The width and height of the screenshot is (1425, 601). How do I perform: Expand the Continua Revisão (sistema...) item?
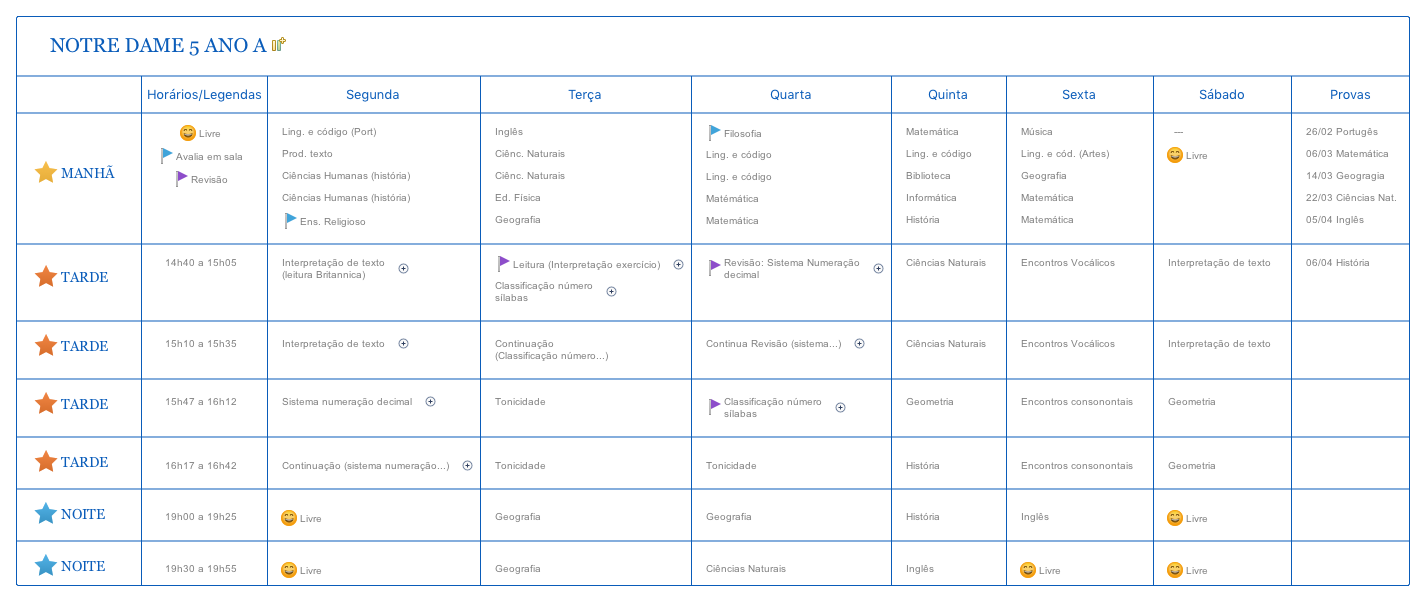[x=859, y=343]
